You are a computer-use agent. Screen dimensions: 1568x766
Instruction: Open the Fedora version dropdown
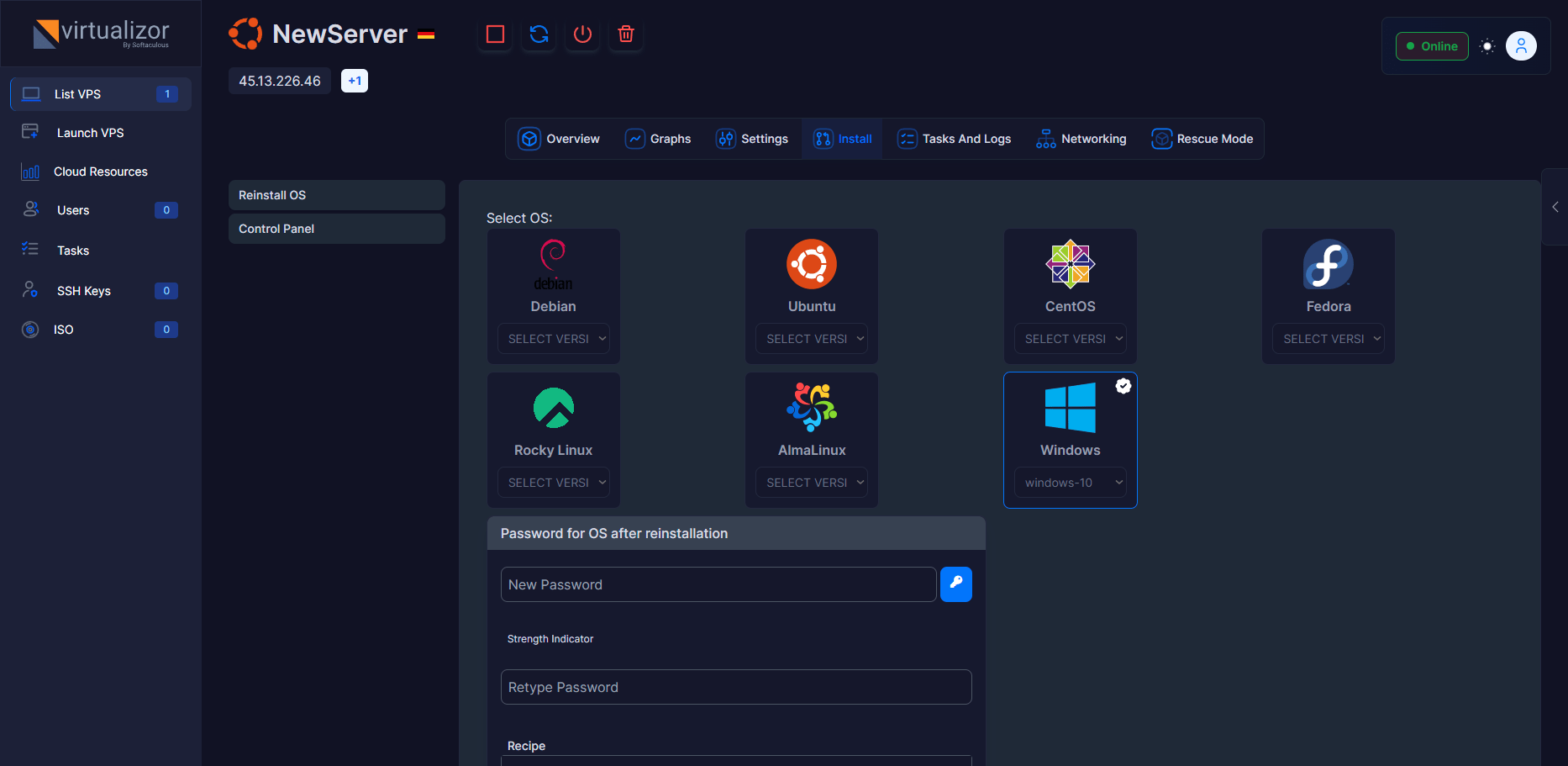click(x=1329, y=339)
